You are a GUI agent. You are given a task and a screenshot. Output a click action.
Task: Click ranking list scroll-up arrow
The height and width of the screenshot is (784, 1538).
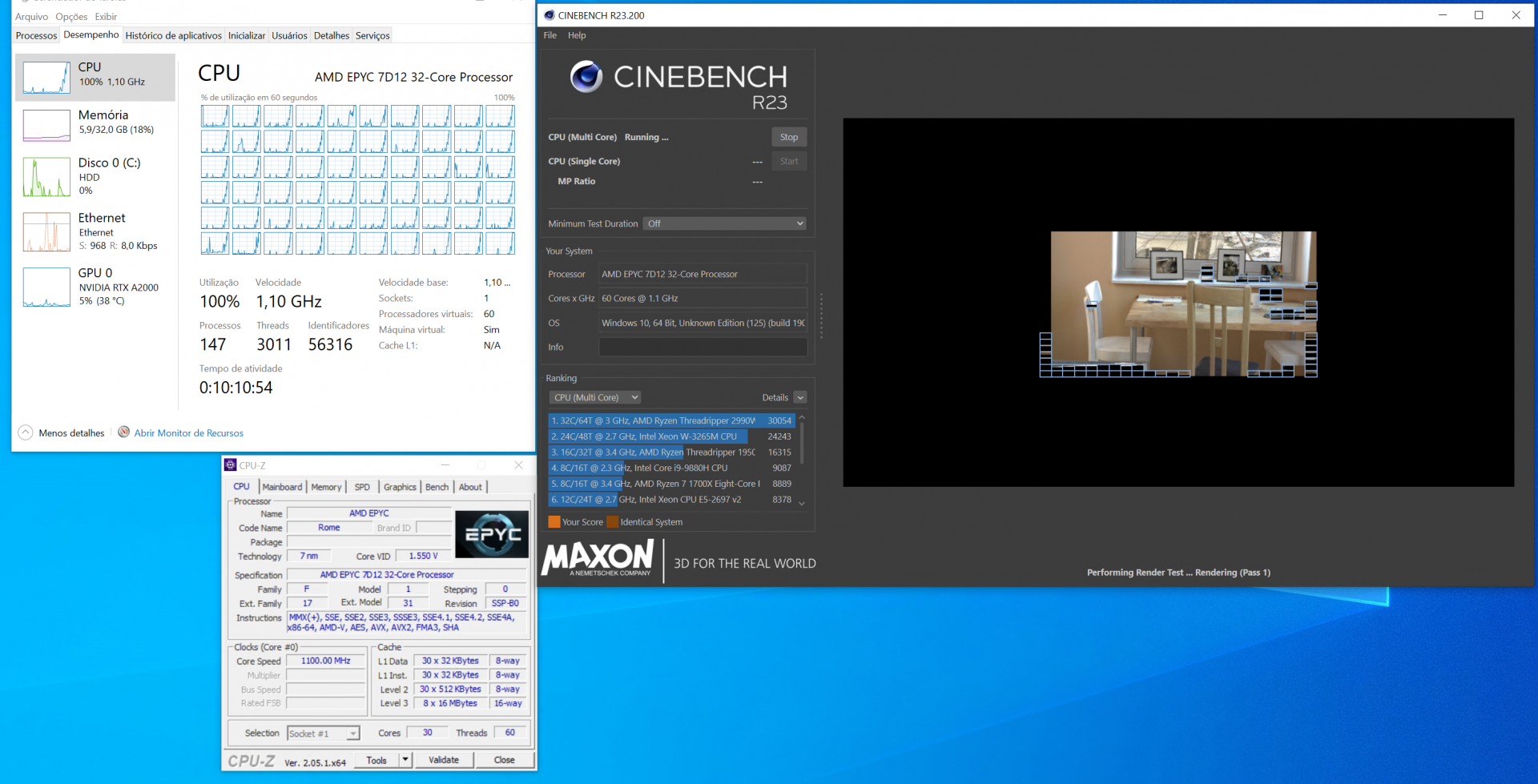802,418
